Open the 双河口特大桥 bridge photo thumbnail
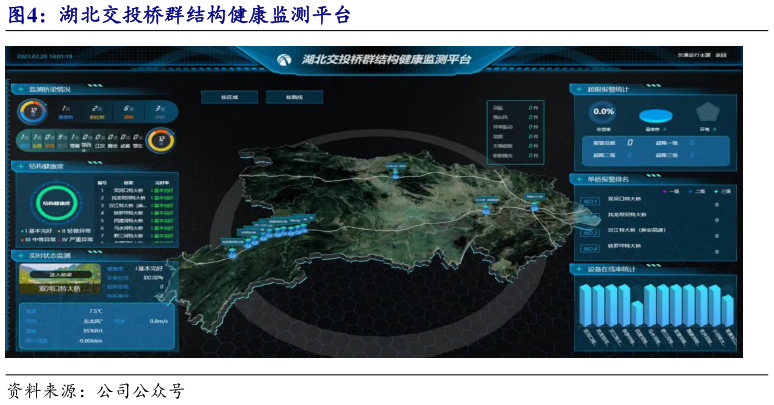This screenshot has height=405, width=774. coord(60,279)
